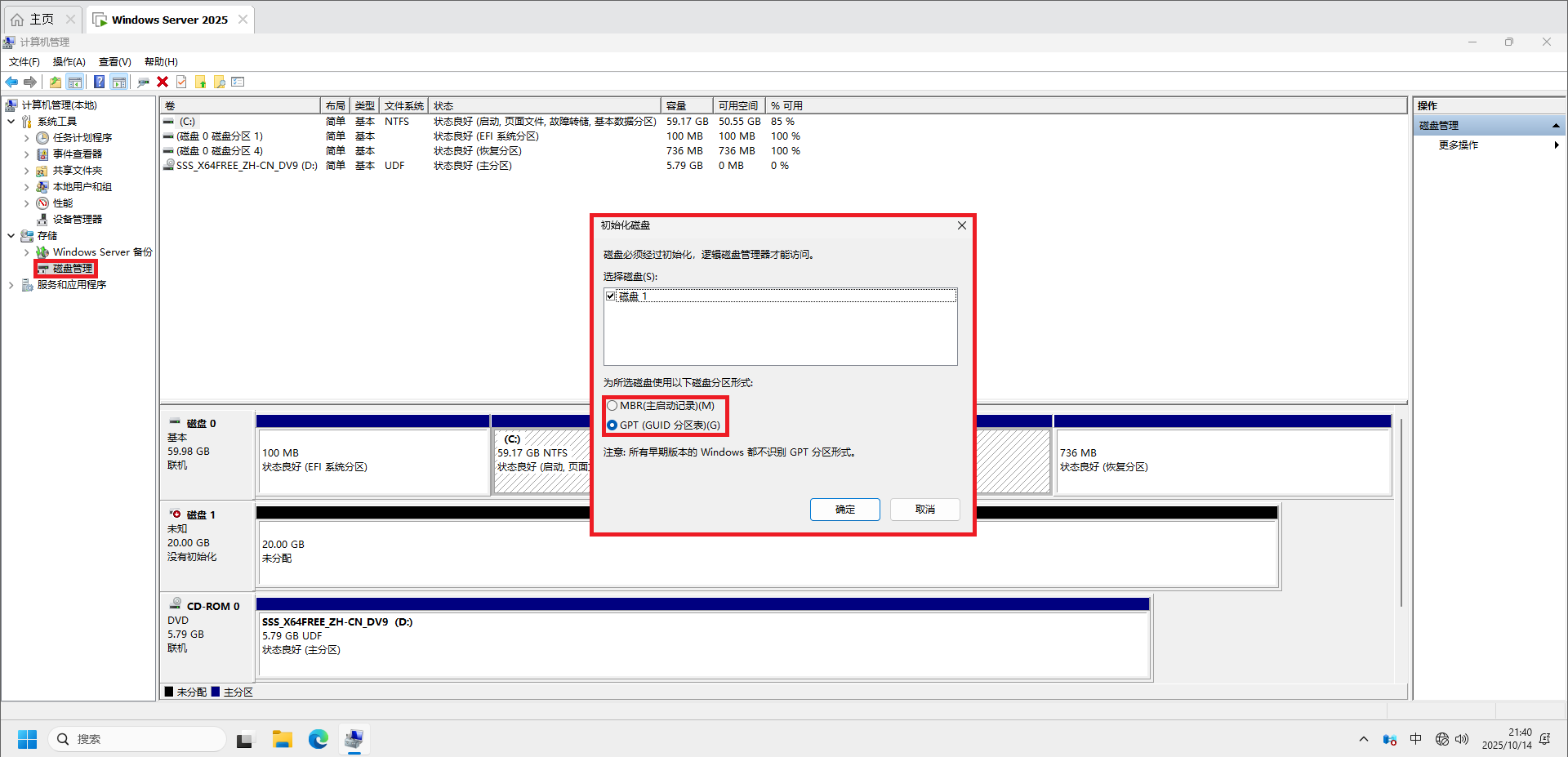
Task: Click 取消 in the 初始化磁盘 dialog
Action: click(925, 510)
